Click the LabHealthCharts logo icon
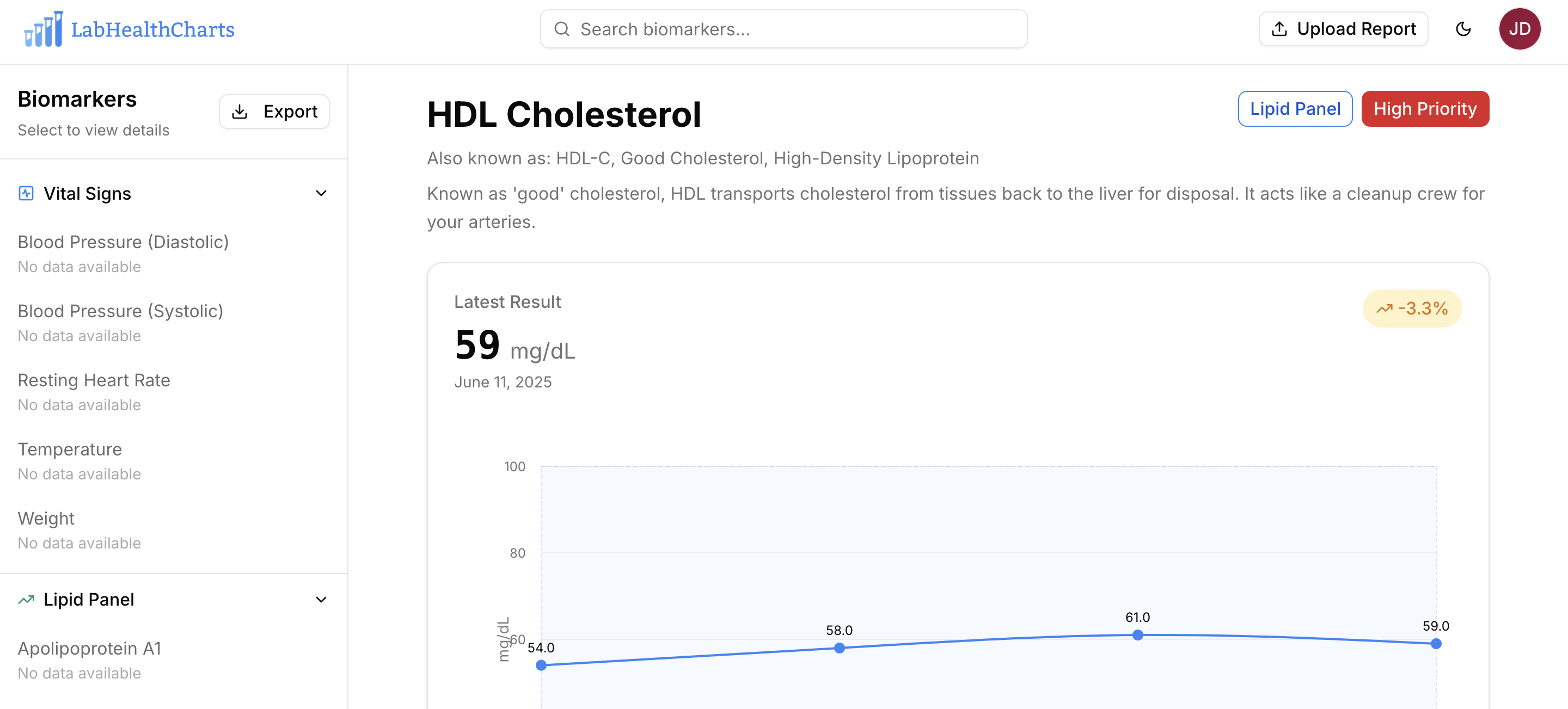The width and height of the screenshot is (1568, 709). click(42, 29)
